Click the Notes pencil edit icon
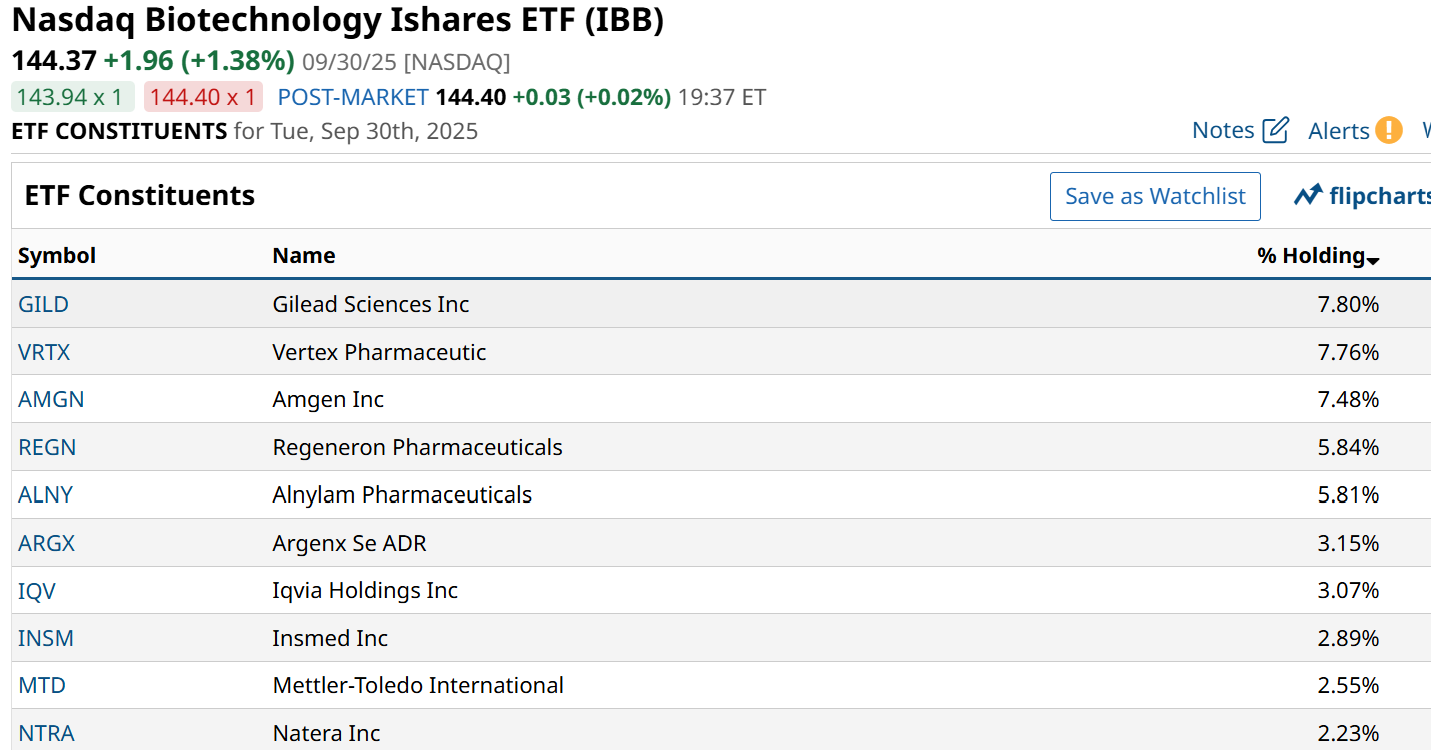 pos(1275,130)
